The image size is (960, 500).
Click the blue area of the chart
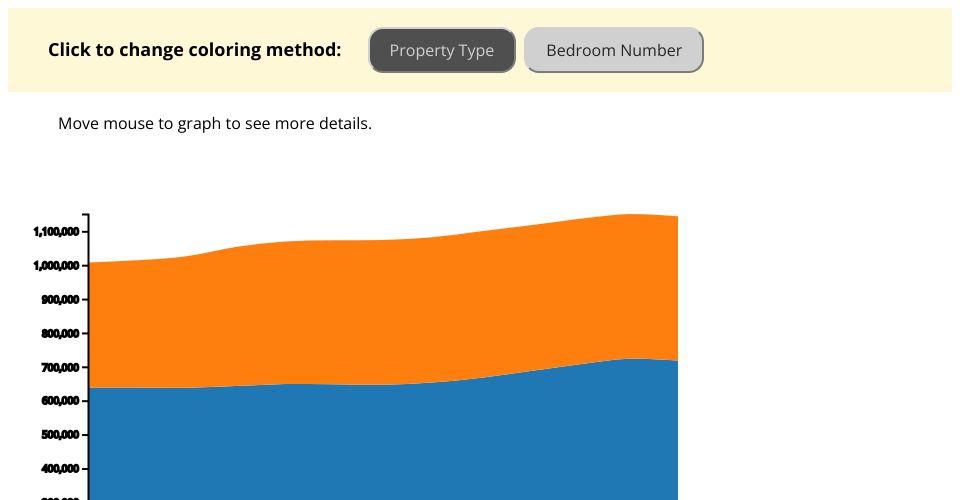[x=380, y=440]
